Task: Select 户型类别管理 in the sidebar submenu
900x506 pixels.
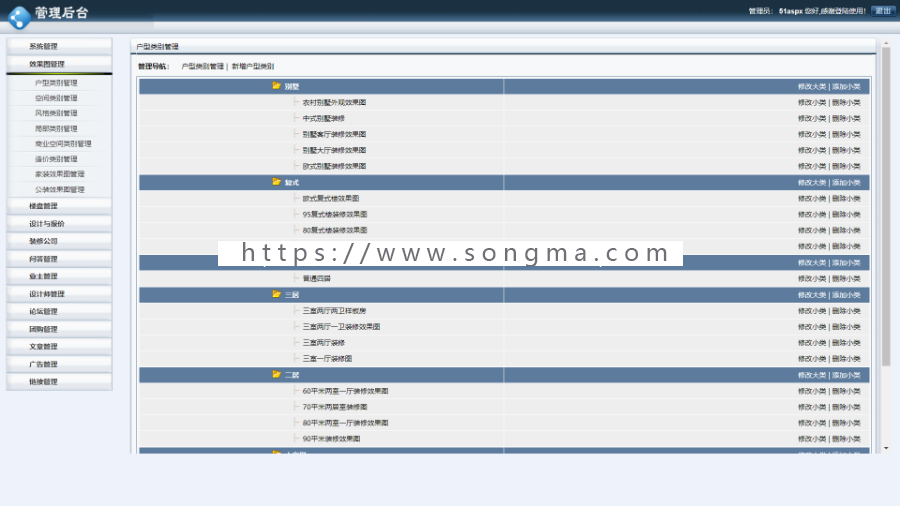Action: point(56,83)
